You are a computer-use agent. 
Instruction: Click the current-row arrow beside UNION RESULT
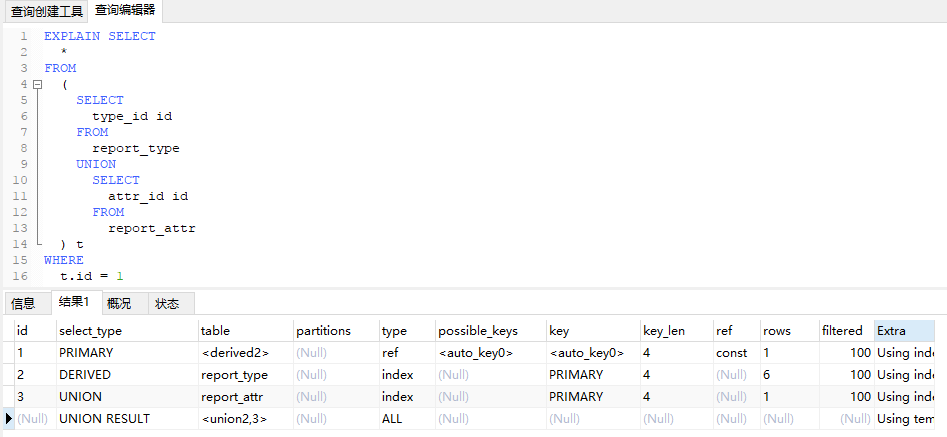(x=9, y=419)
